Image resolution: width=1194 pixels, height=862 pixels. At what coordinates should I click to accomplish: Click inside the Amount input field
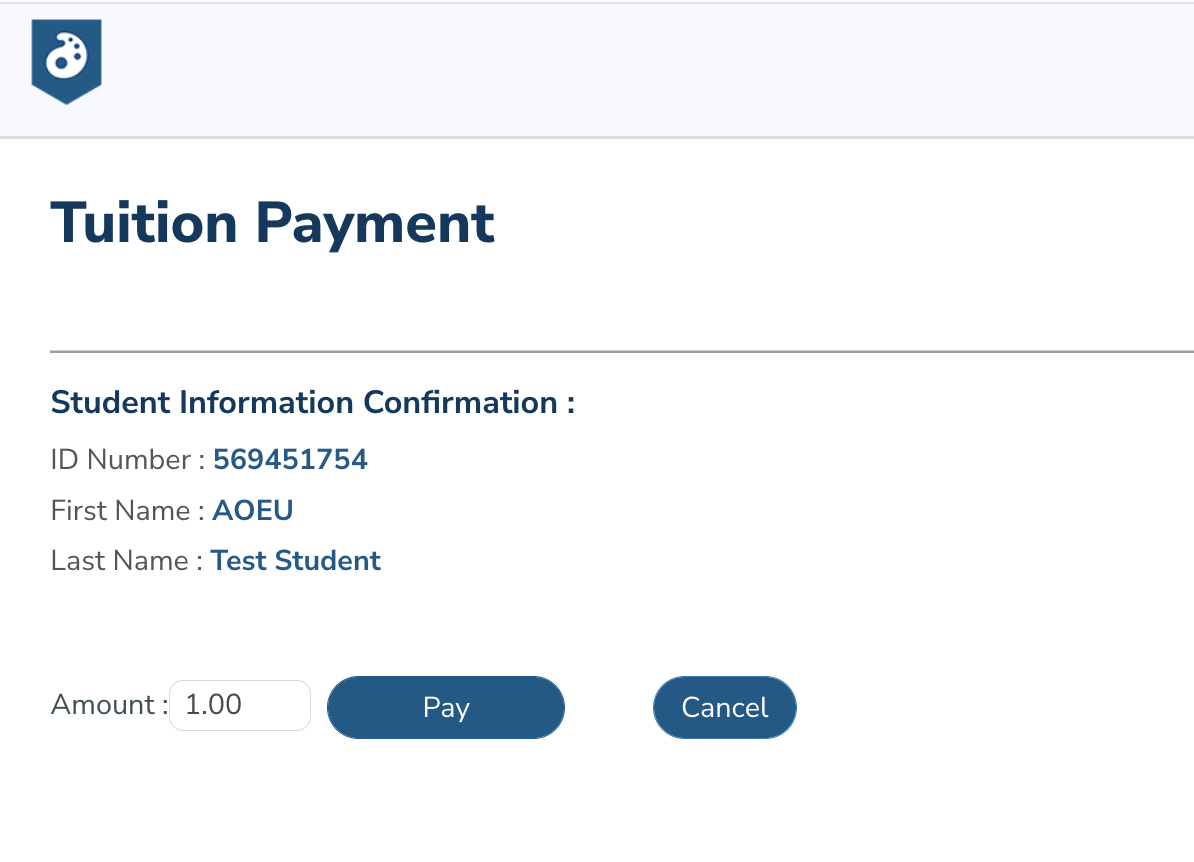(x=239, y=704)
